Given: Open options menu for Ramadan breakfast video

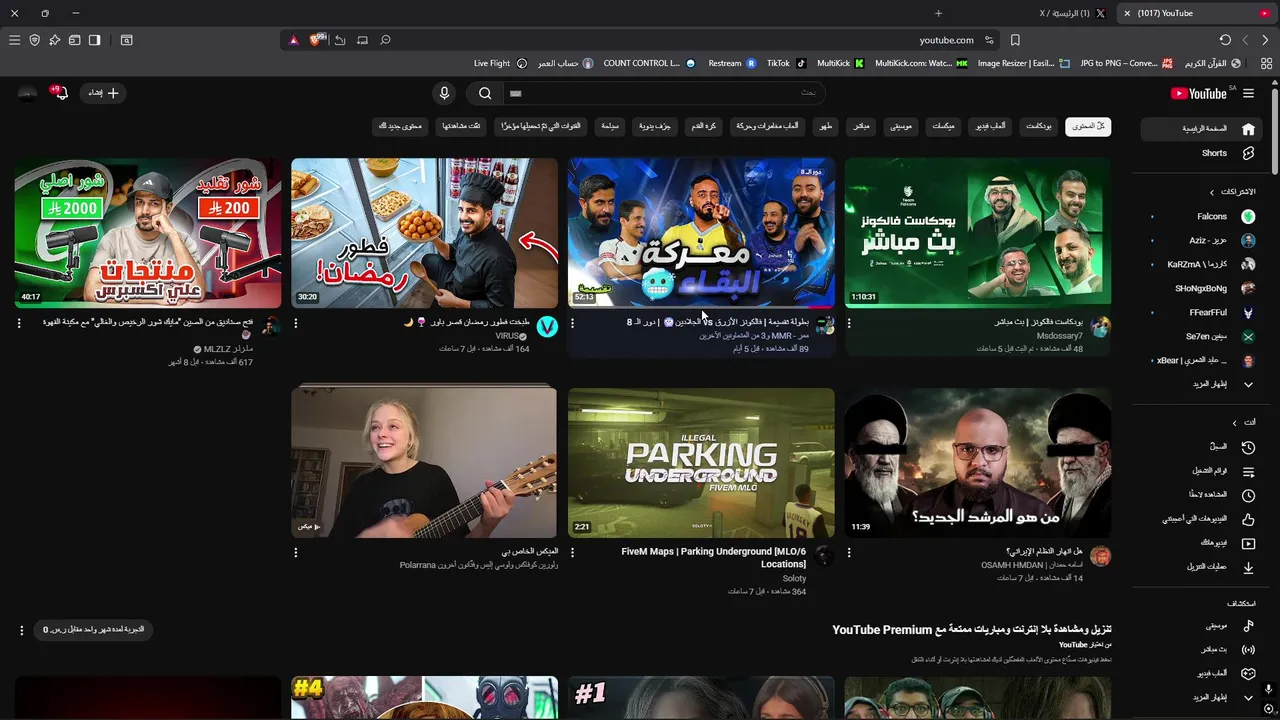Looking at the screenshot, I should (295, 323).
